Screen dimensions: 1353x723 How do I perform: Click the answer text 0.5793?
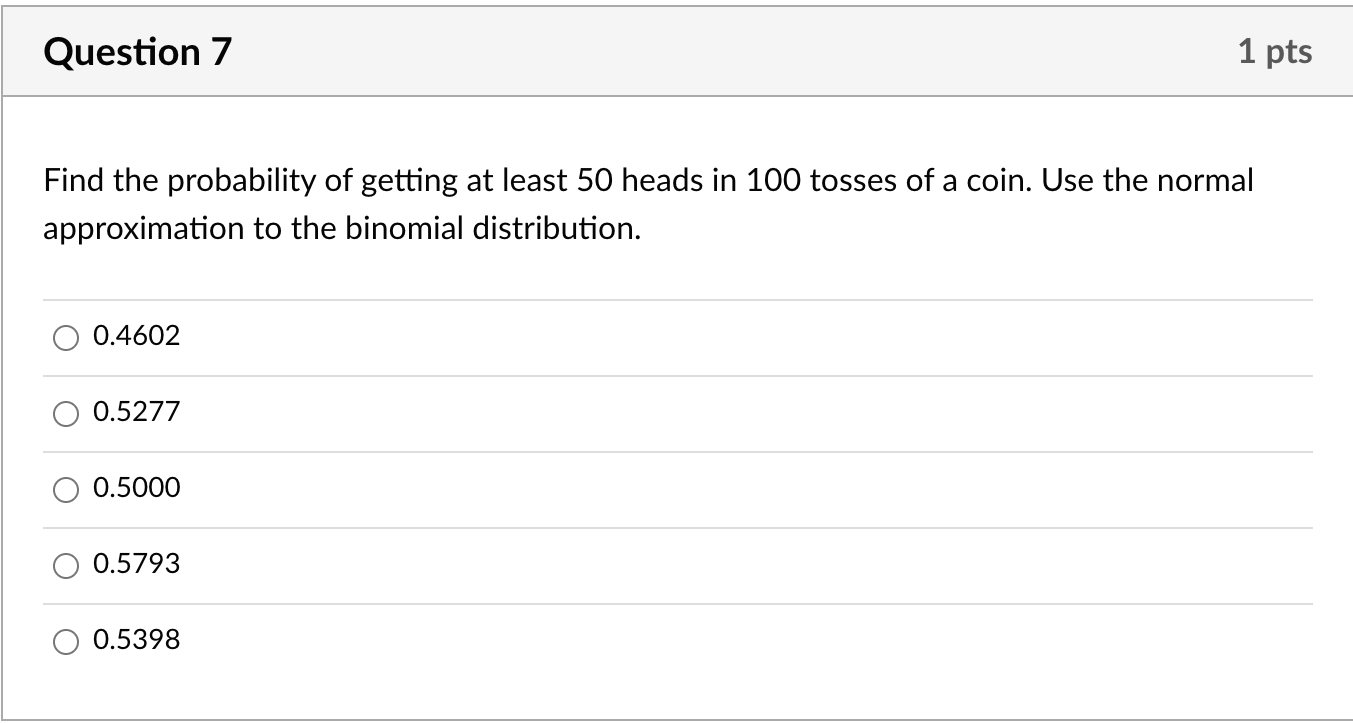[135, 564]
